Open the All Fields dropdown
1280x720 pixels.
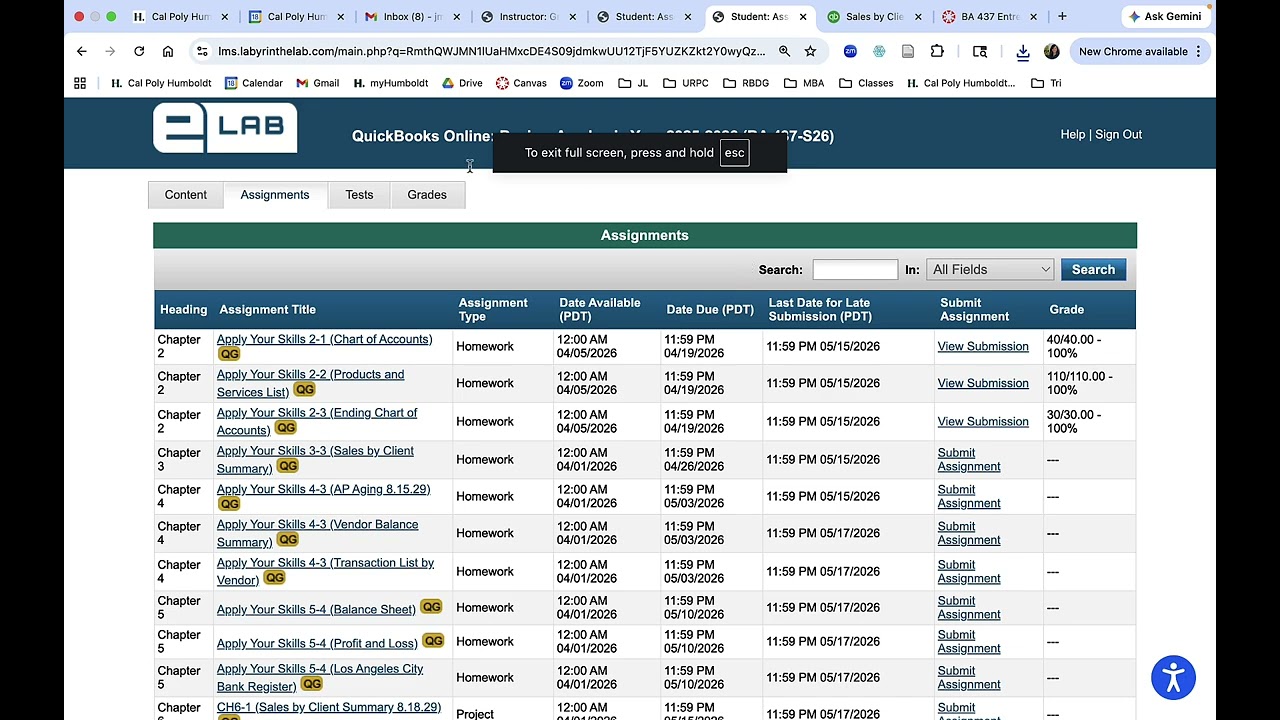click(990, 269)
